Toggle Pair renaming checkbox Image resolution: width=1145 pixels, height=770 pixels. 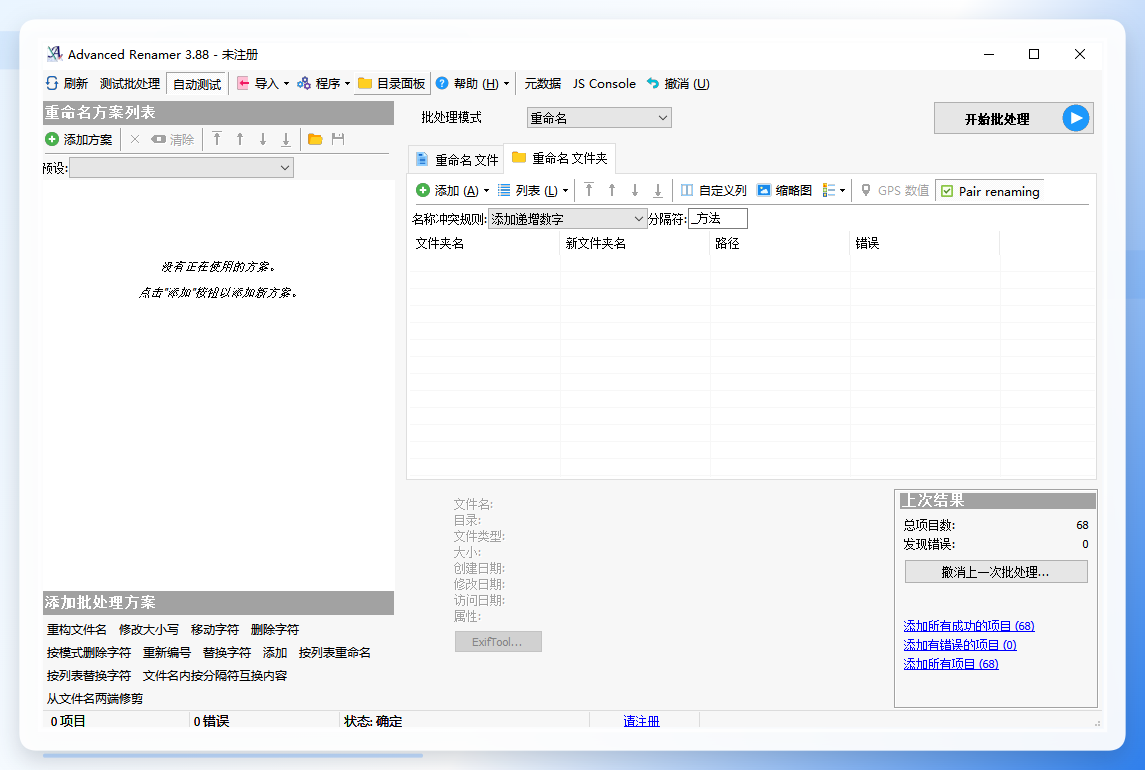[947, 191]
